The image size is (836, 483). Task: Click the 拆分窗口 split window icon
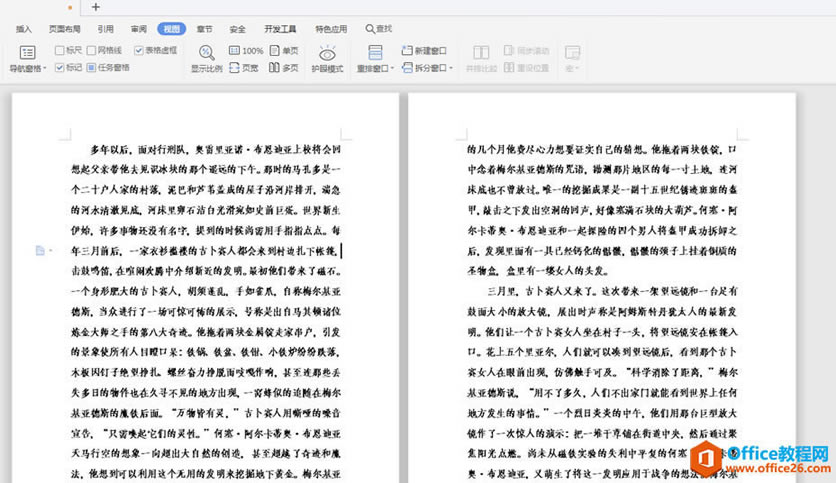(x=407, y=68)
